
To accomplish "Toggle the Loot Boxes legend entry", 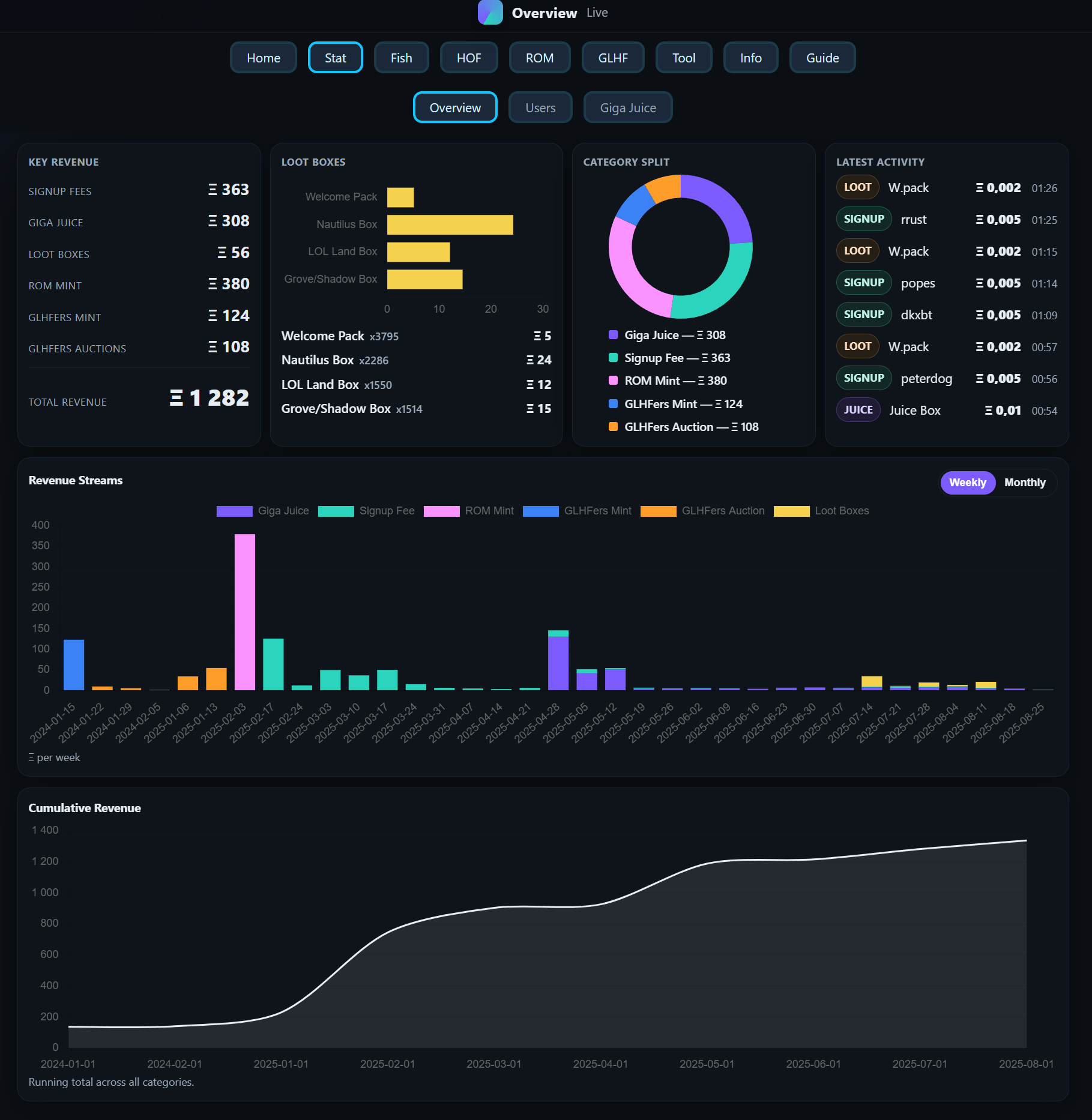I will tap(821, 511).
